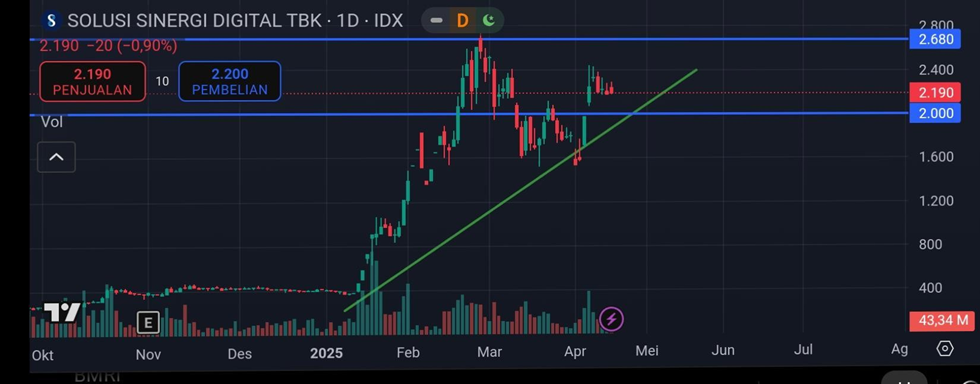Click the 2.190 PENJUALAN sell button
The height and width of the screenshot is (384, 980).
tap(92, 81)
